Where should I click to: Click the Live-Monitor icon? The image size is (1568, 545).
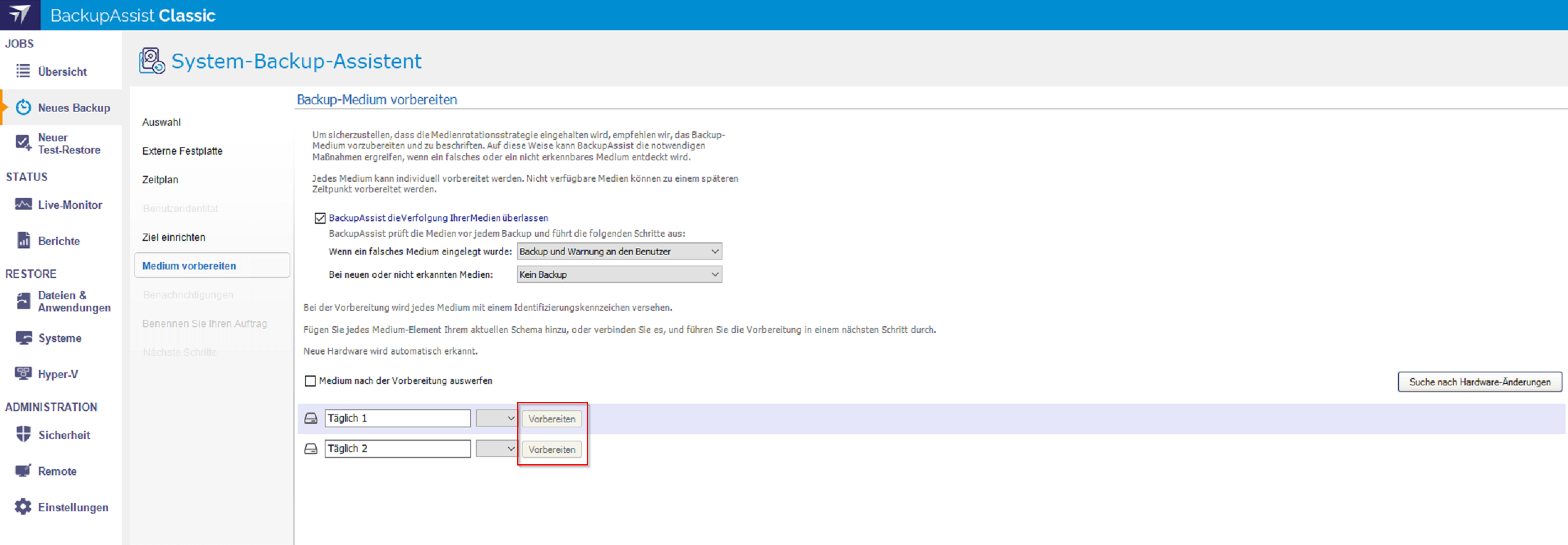[x=23, y=204]
